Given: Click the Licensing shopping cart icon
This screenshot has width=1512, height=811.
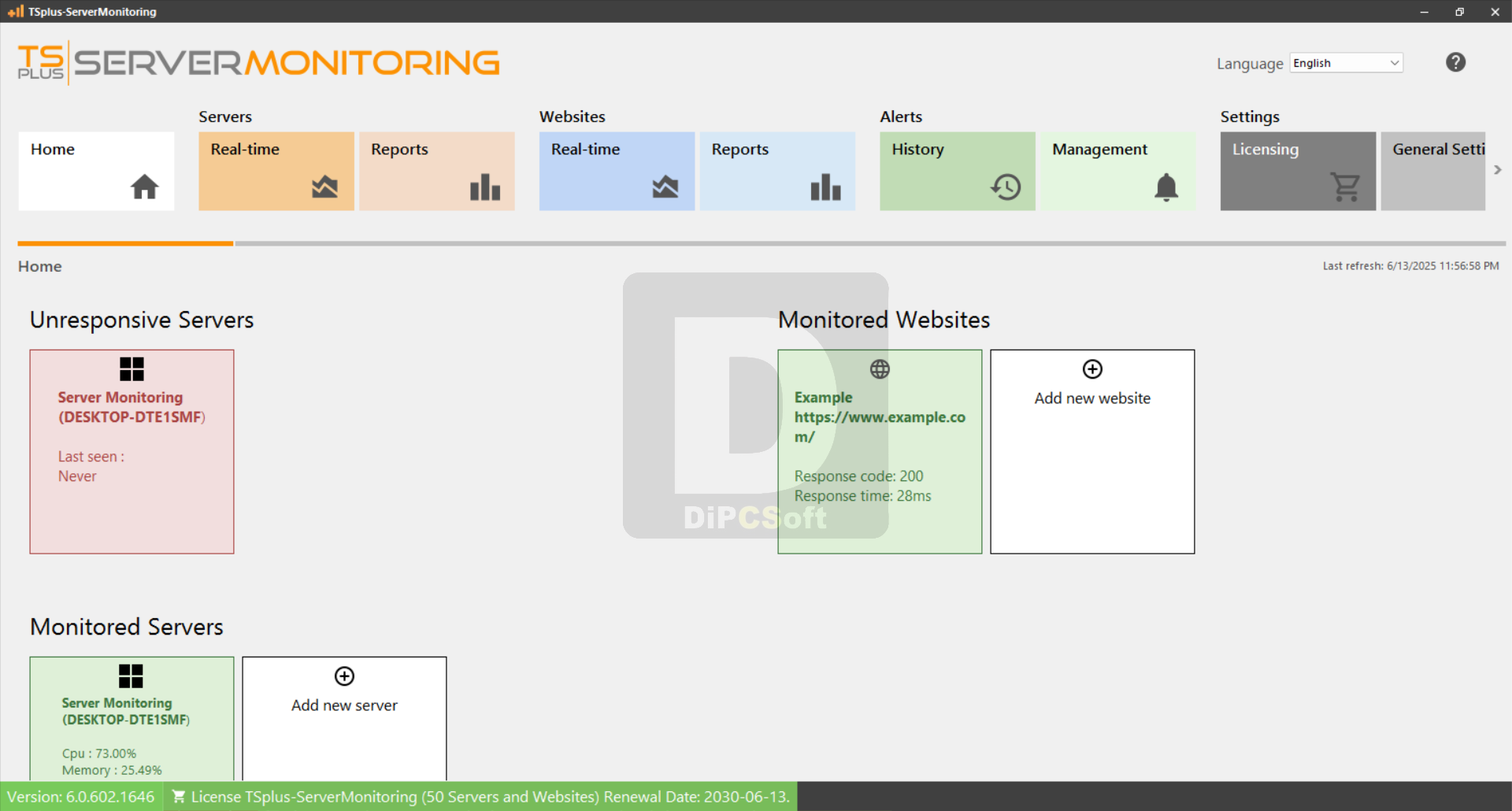Looking at the screenshot, I should point(1346,187).
